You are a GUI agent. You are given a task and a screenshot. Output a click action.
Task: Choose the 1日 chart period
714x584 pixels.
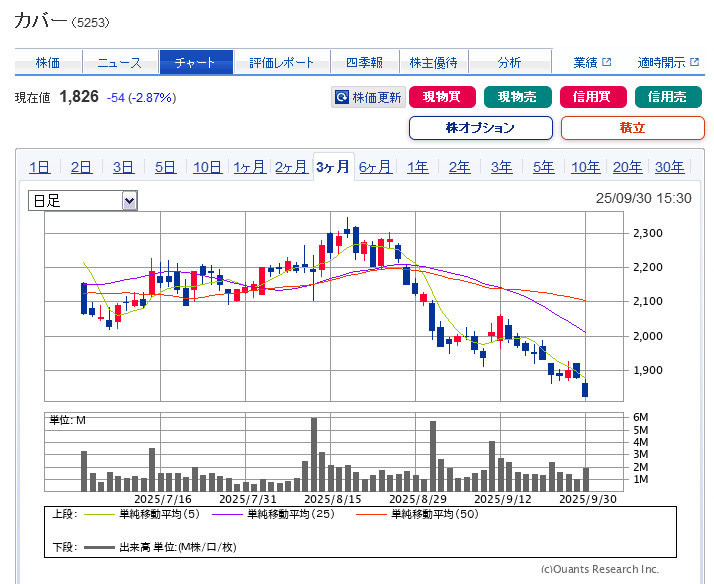tap(39, 167)
